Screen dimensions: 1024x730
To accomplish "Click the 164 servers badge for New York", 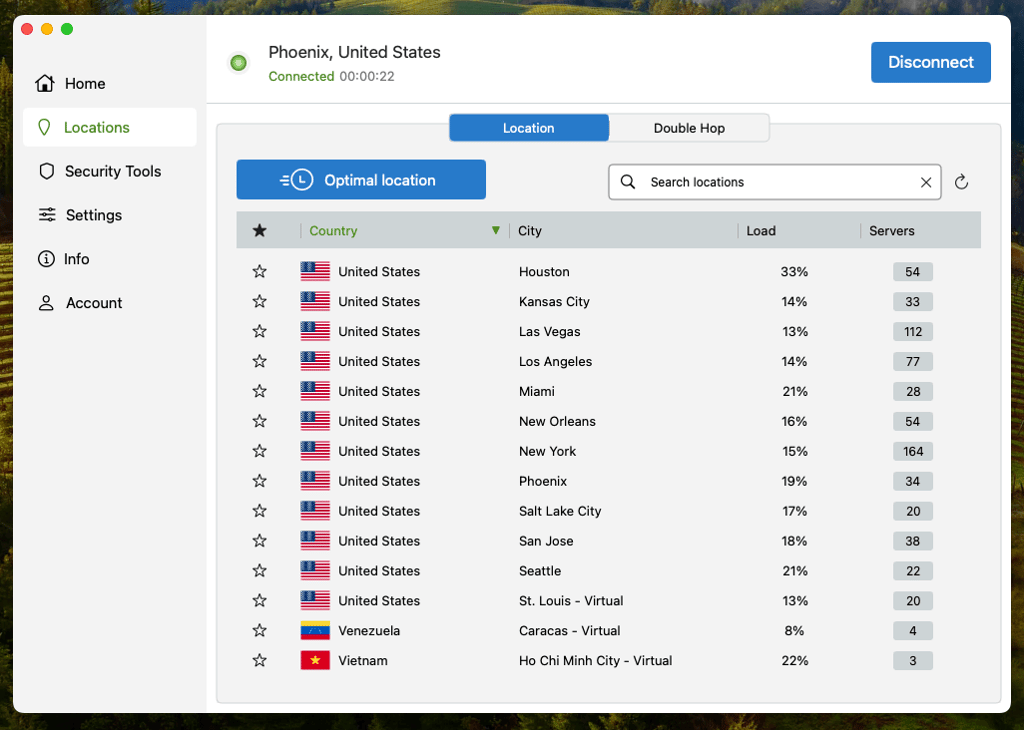I will click(x=913, y=451).
